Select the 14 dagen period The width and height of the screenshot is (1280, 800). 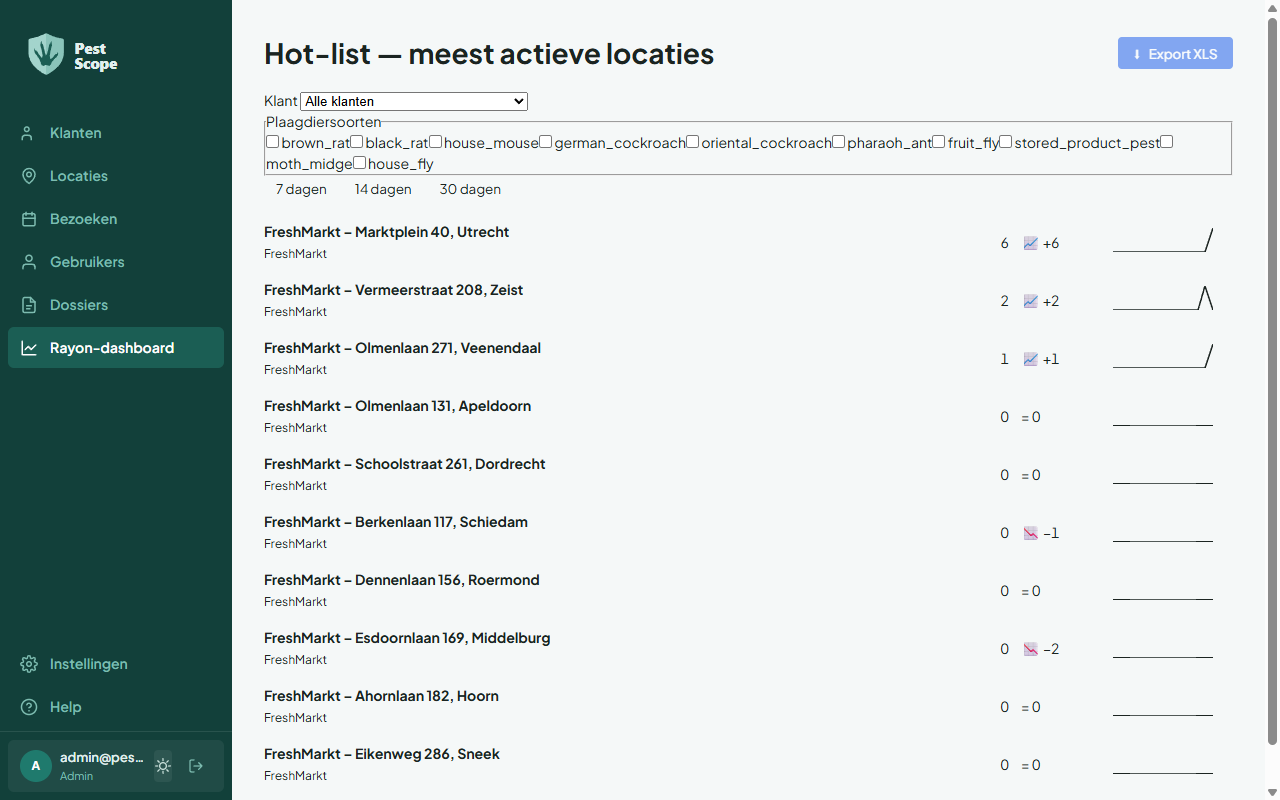pos(383,189)
